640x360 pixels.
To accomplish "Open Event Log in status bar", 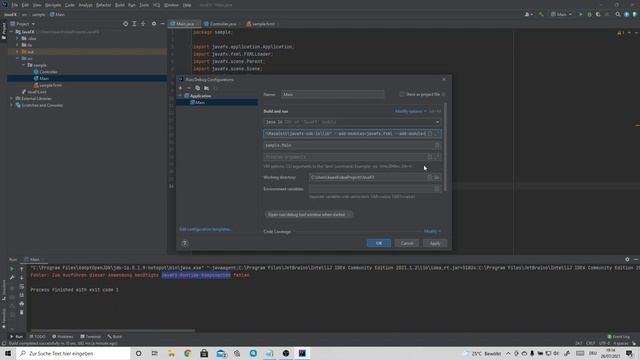I will click(619, 337).
